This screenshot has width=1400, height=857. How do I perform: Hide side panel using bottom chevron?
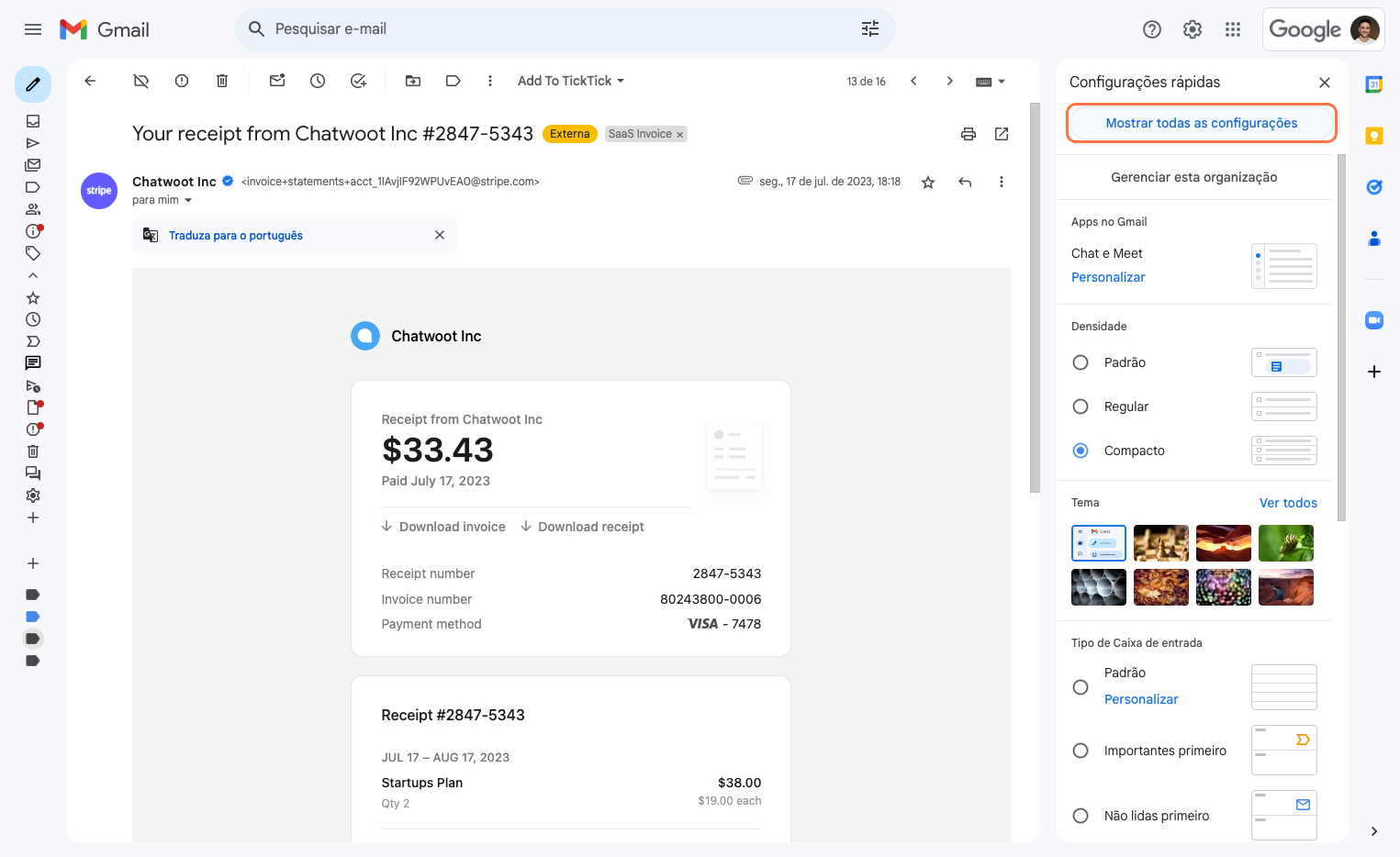tap(1374, 831)
